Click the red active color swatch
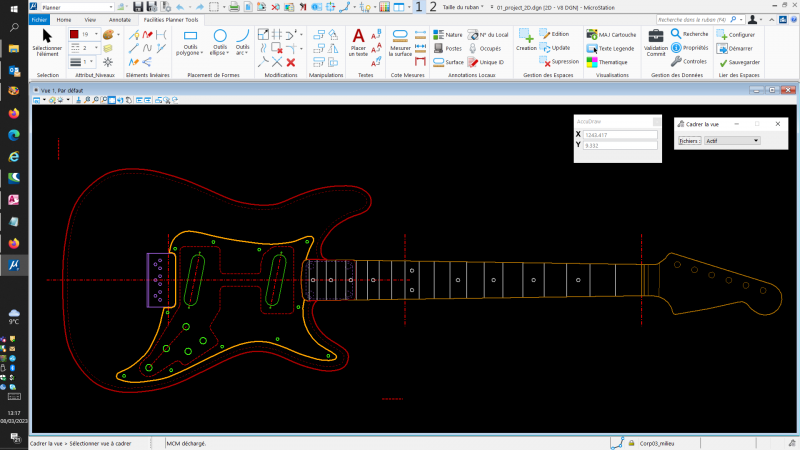Image resolution: width=800 pixels, height=450 pixels. coord(74,34)
